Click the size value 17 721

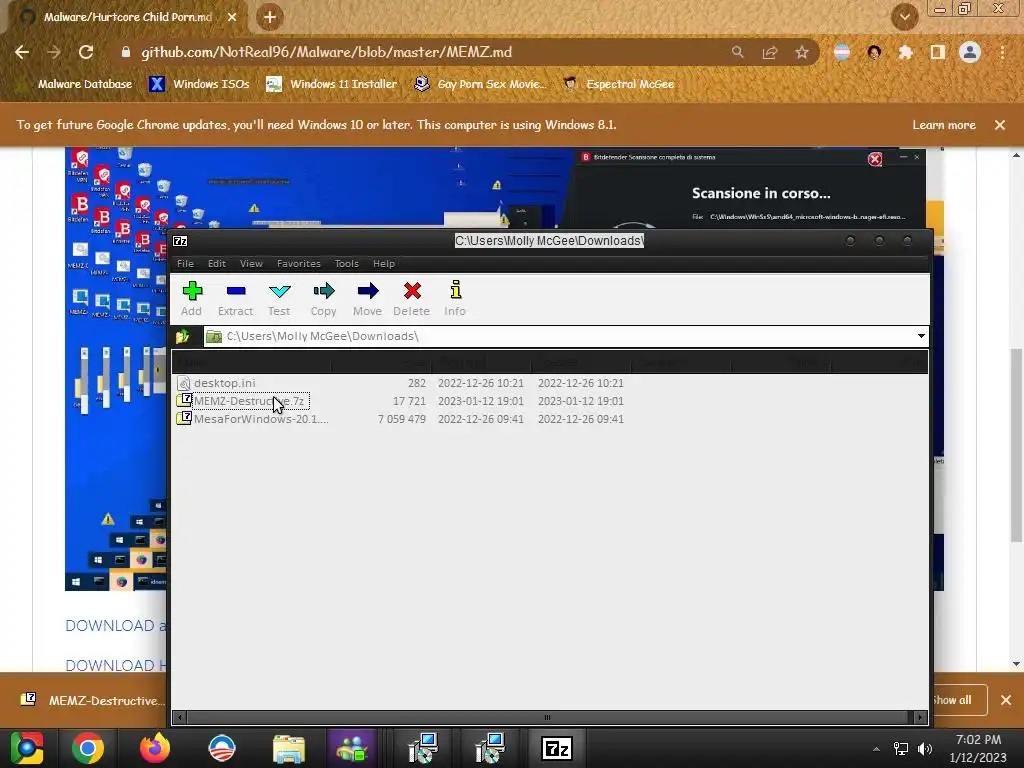409,401
